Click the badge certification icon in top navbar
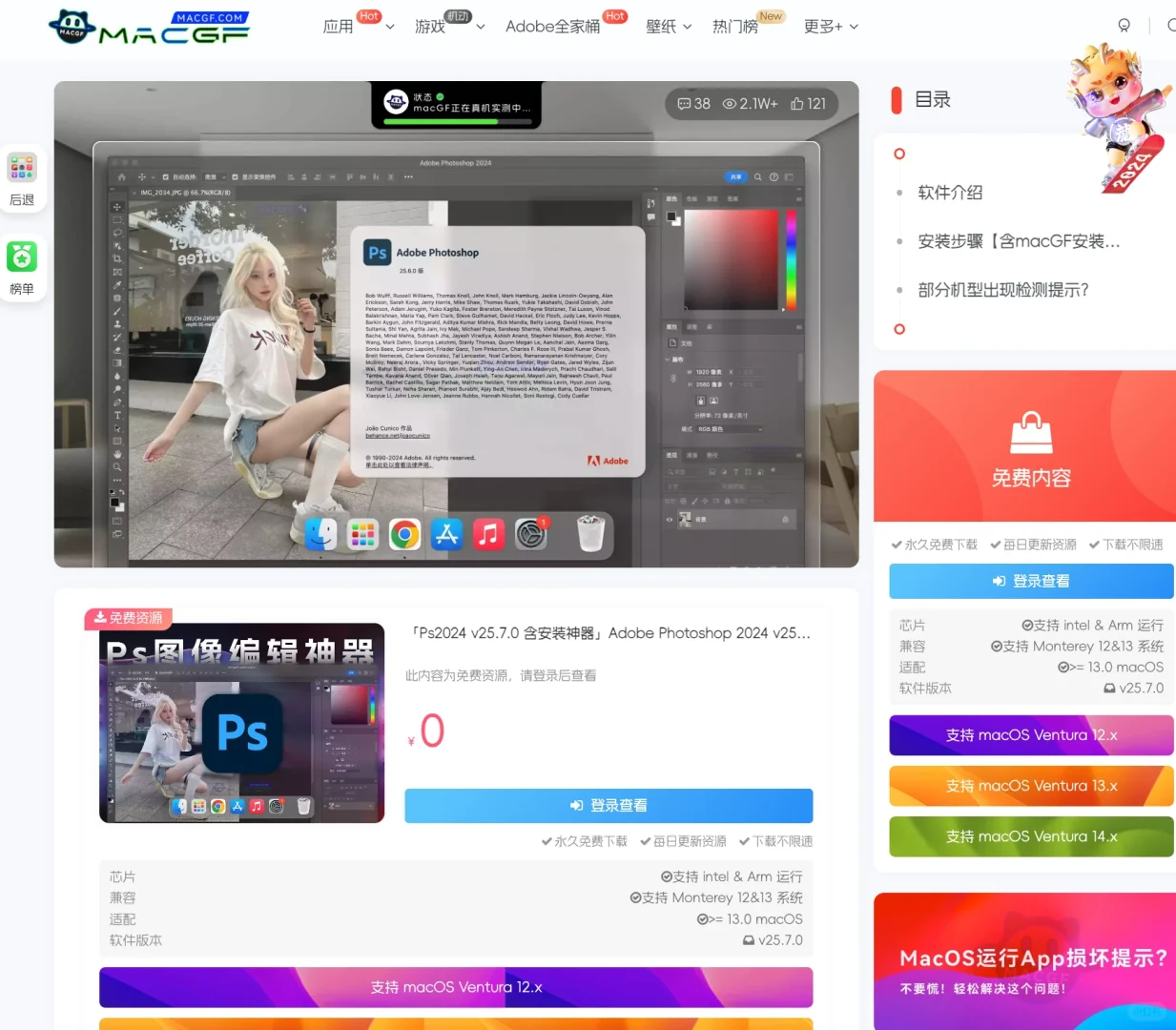1176x1030 pixels. click(1124, 26)
